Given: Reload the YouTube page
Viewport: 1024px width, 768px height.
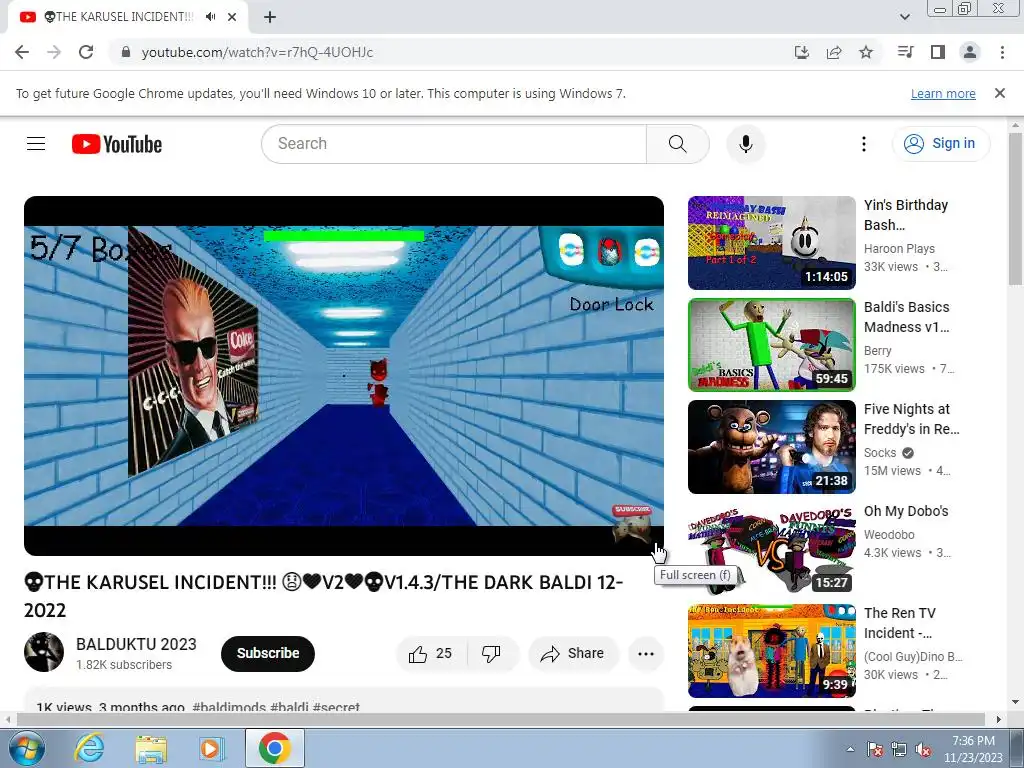Looking at the screenshot, I should (86, 52).
